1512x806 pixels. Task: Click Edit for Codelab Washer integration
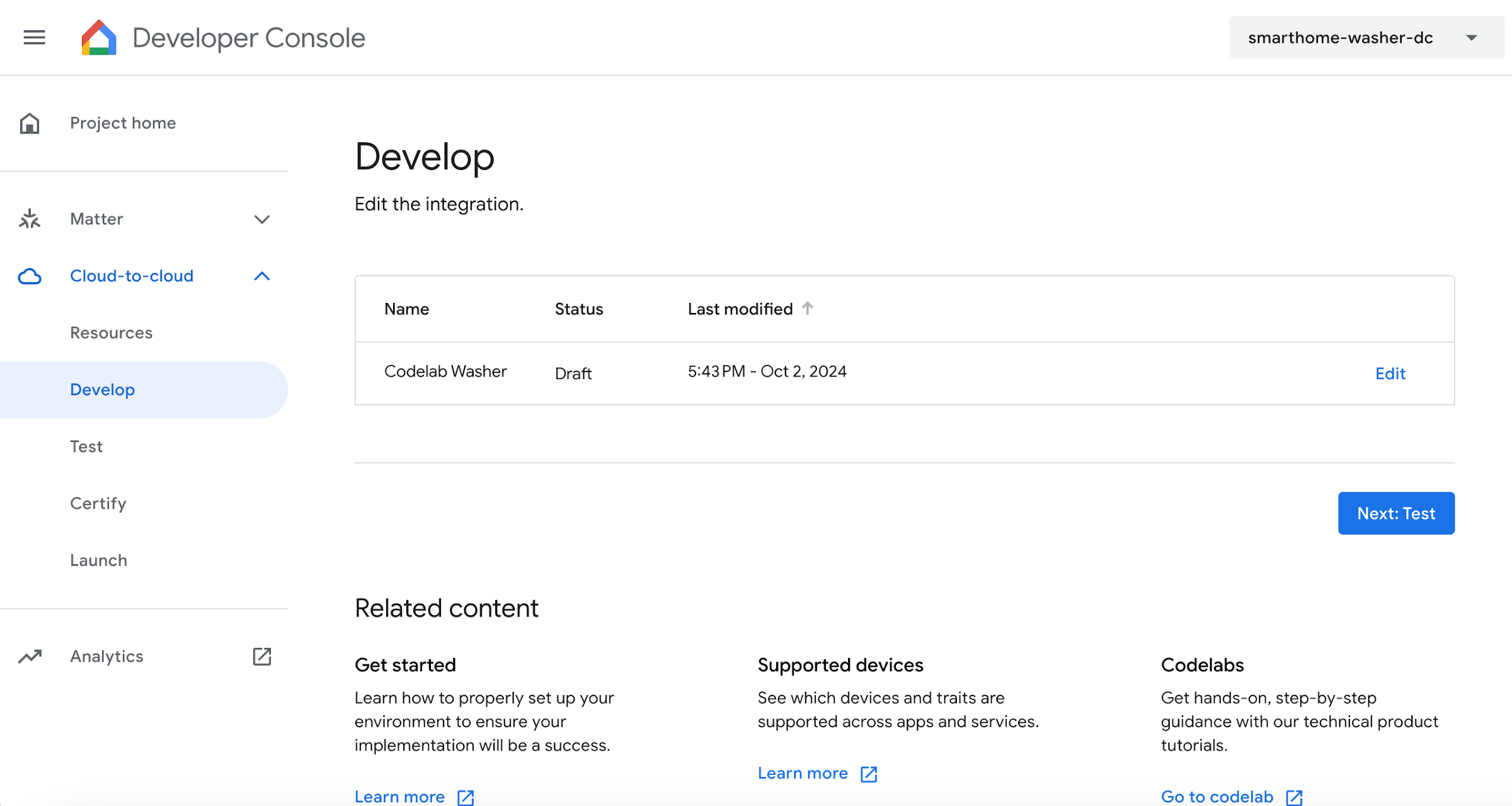tap(1391, 373)
